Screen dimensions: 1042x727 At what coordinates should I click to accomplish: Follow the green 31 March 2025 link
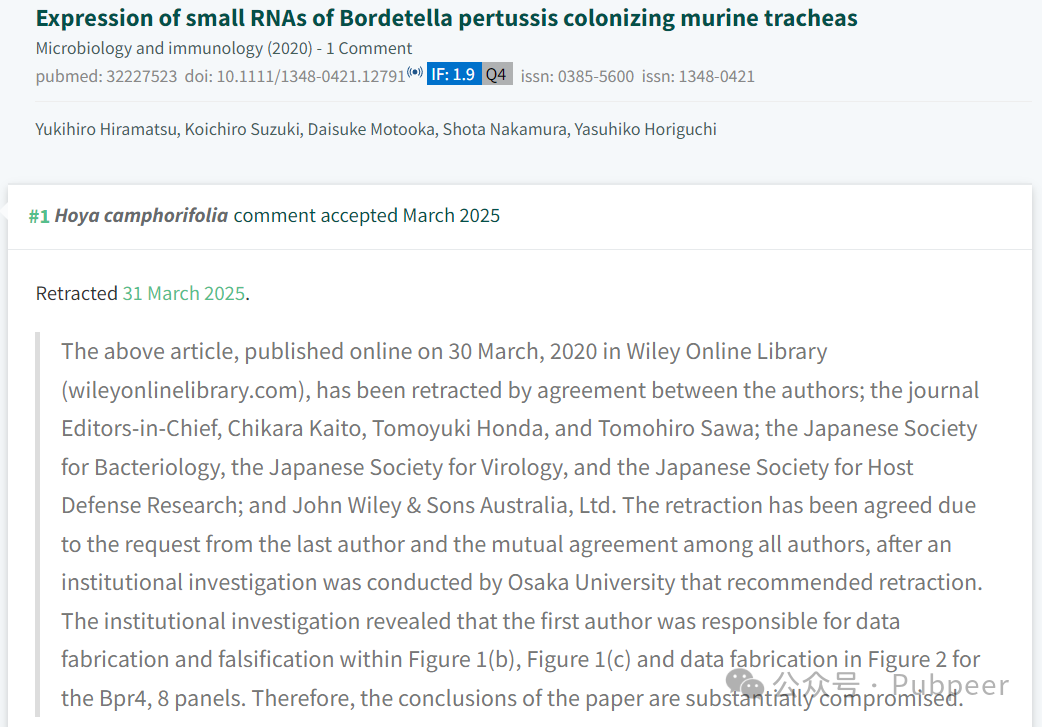(x=183, y=293)
